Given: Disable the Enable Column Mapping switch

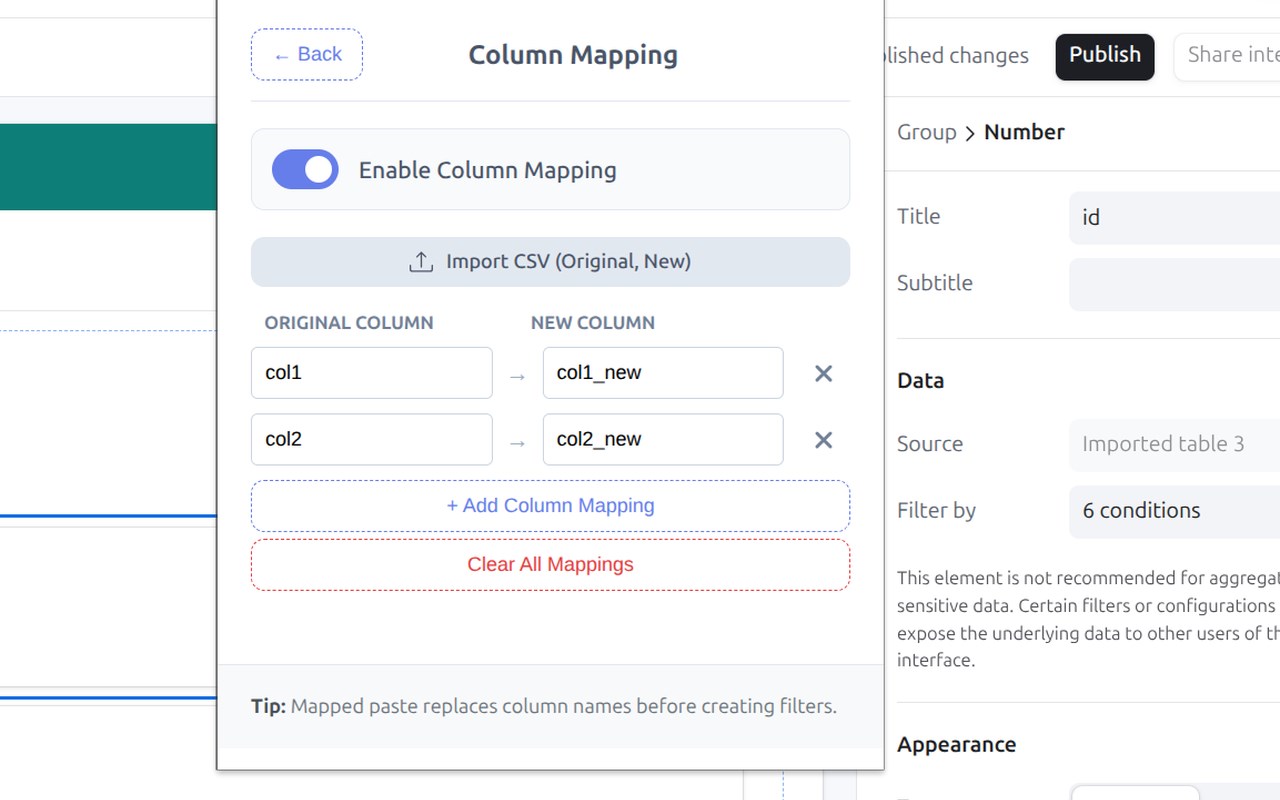Looking at the screenshot, I should tap(305, 170).
